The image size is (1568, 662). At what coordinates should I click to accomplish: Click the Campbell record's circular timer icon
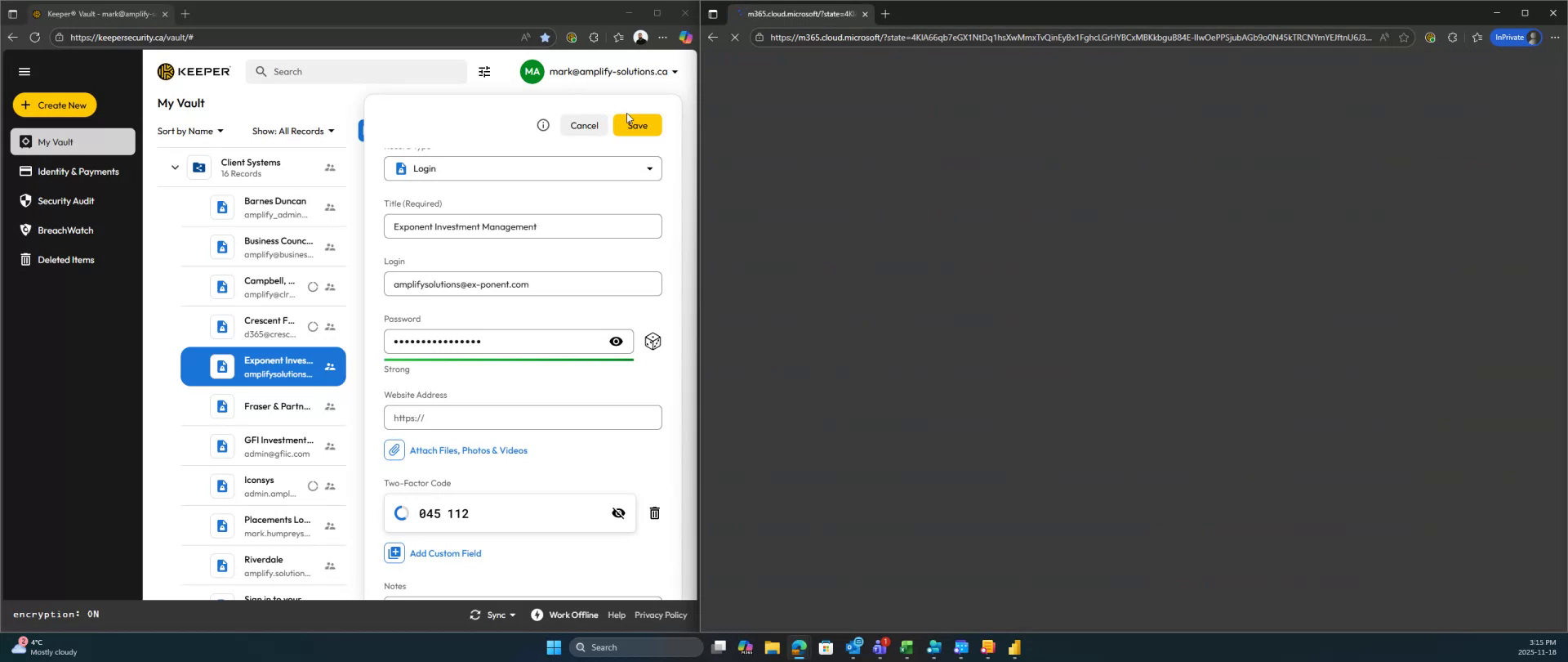[x=313, y=287]
